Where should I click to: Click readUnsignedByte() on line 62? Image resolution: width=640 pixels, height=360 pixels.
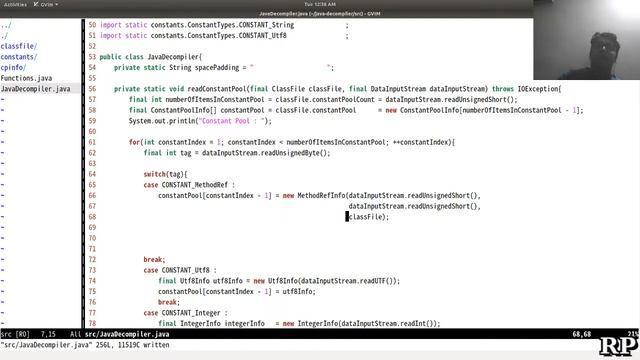296,153
